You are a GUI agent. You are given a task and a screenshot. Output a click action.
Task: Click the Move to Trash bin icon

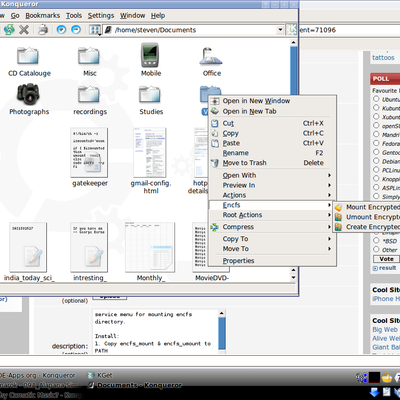pyautogui.click(x=215, y=163)
